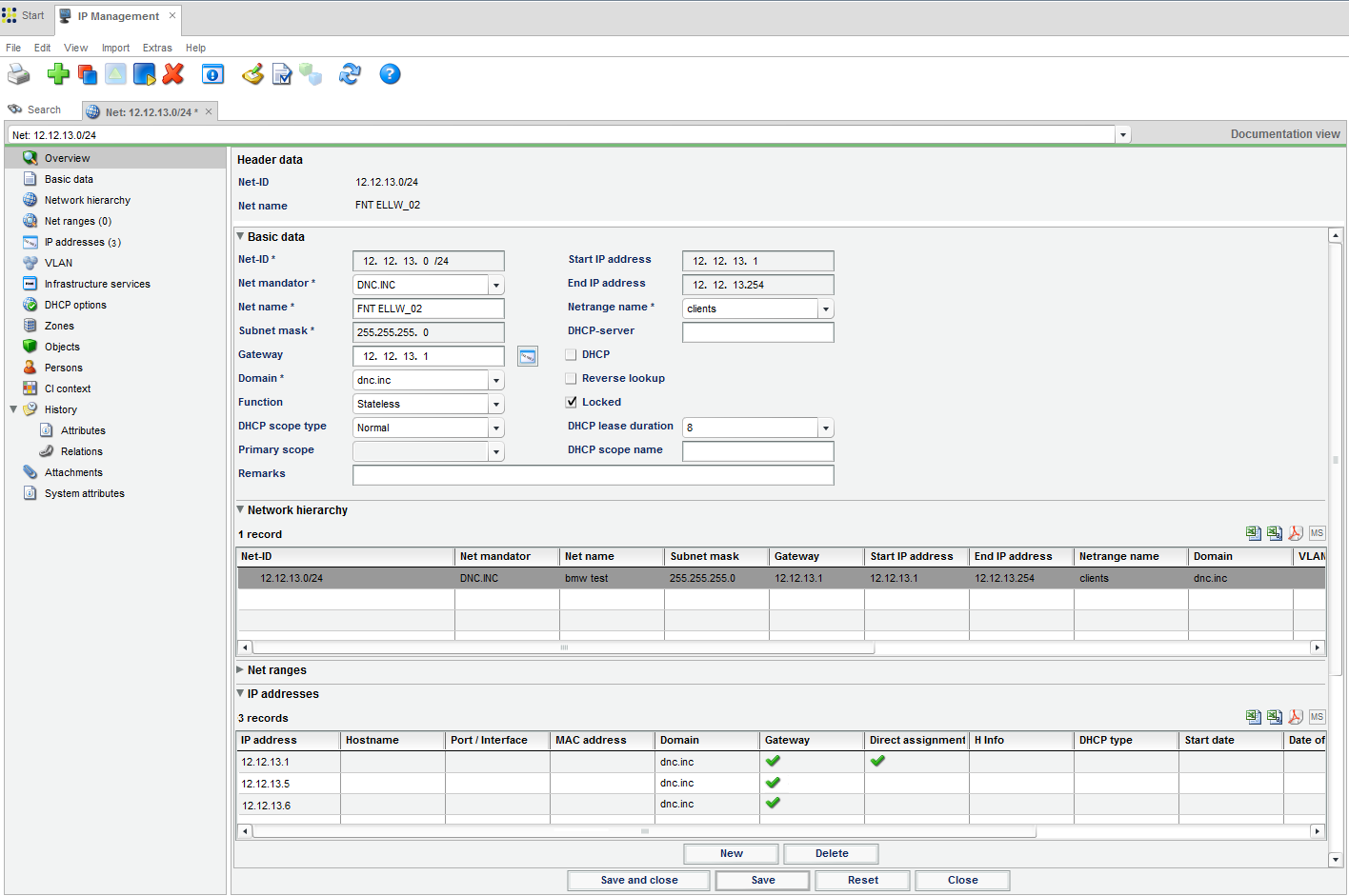Click the Network hierarchy horizontal scrollbar
Viewport: 1349px width, 896px height.
(564, 647)
